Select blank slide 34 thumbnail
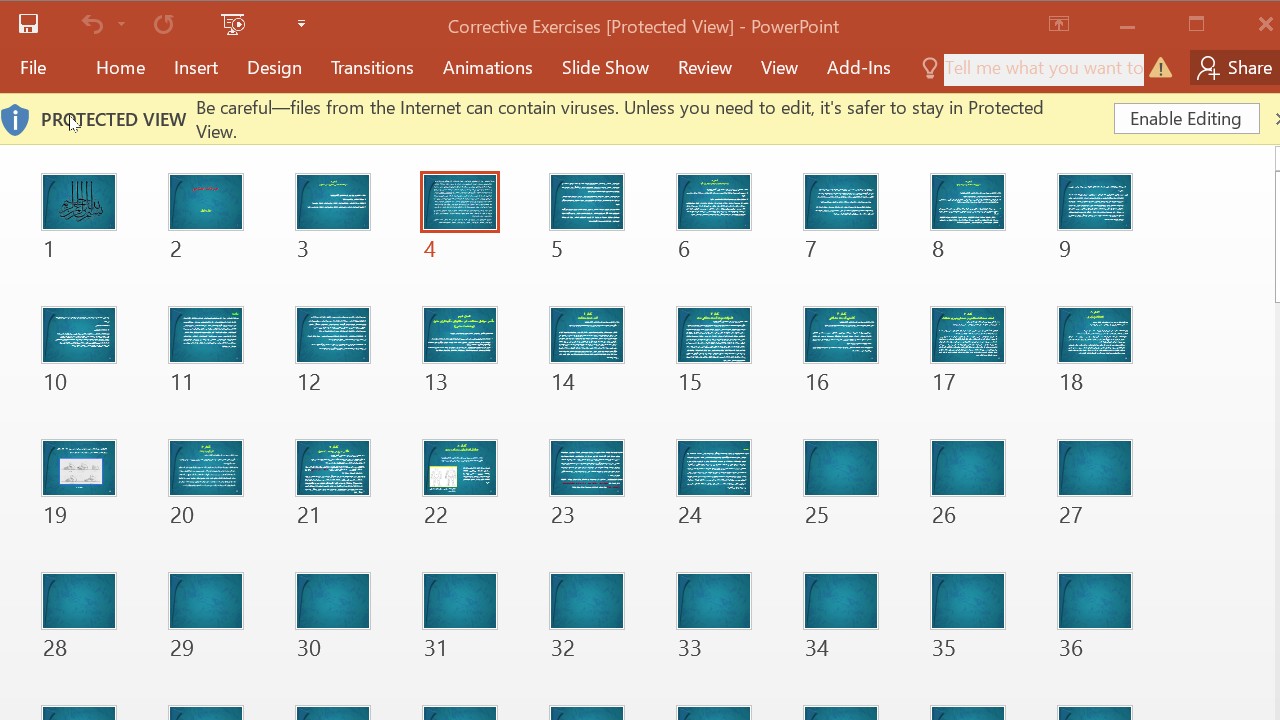This screenshot has width=1280, height=720. 841,601
